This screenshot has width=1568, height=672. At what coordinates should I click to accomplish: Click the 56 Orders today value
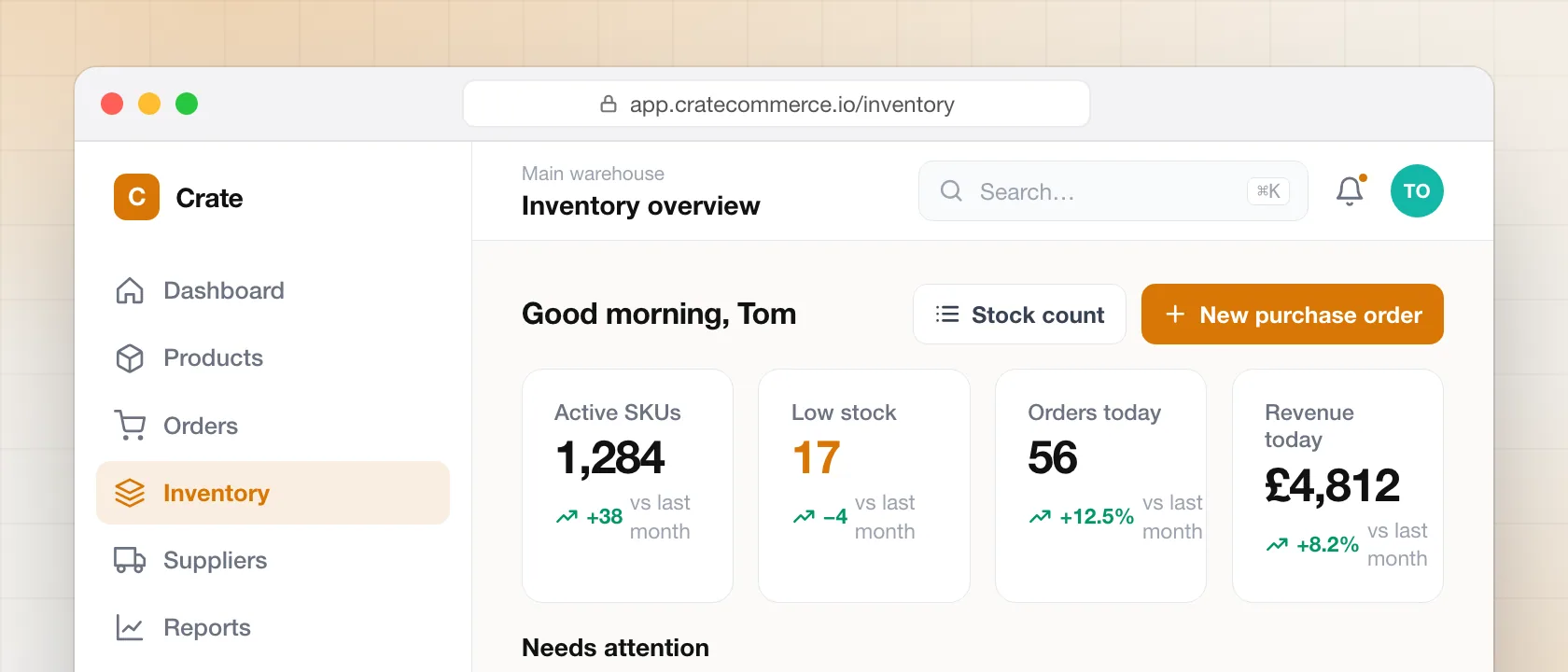pos(1052,458)
